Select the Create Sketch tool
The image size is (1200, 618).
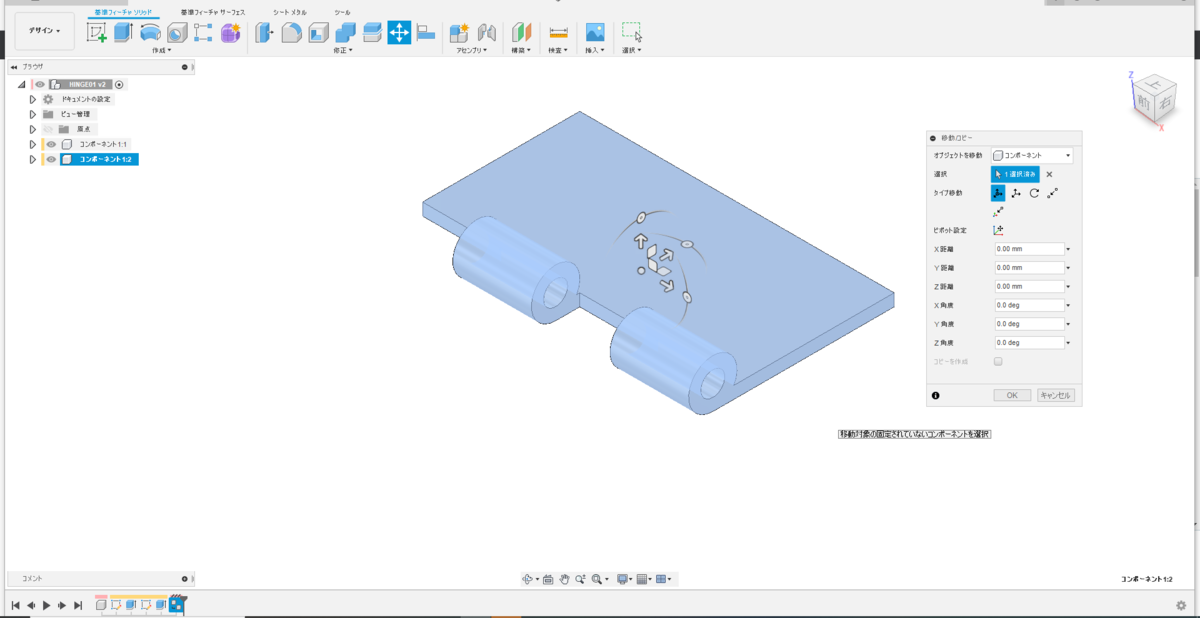[97, 33]
